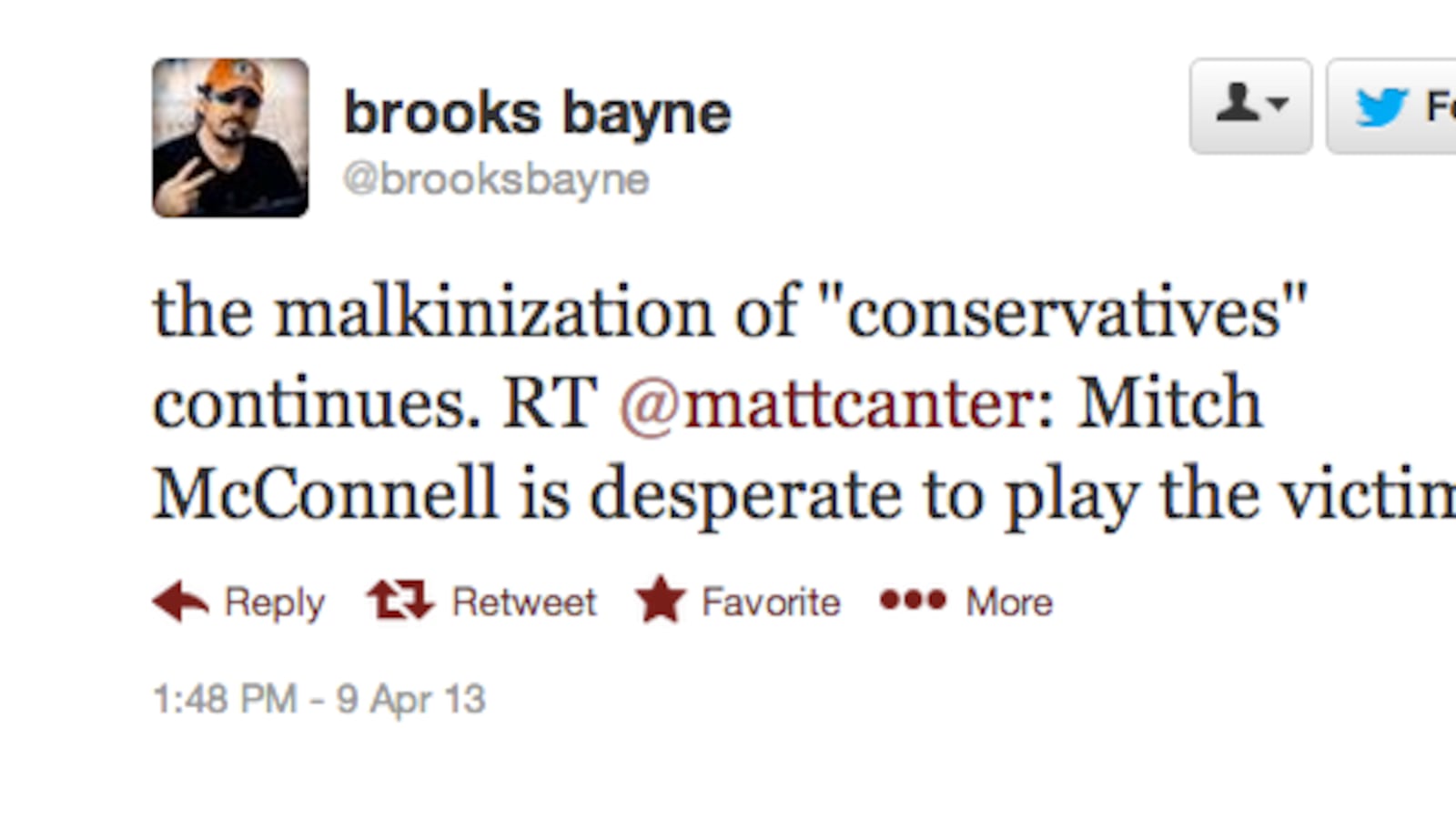Click the More ellipsis icon
Image resolution: width=1456 pixels, height=819 pixels.
tap(913, 601)
